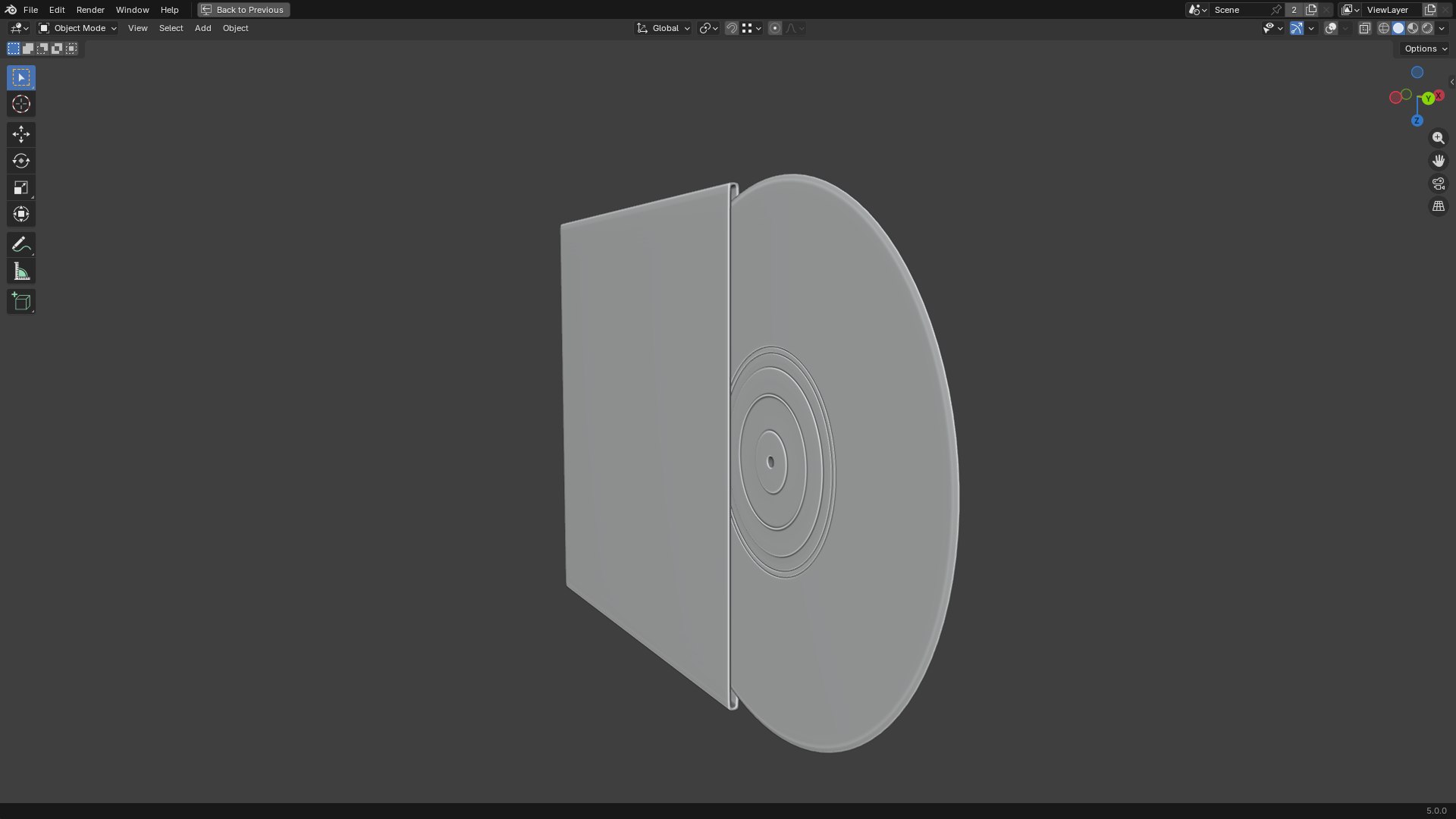The height and width of the screenshot is (819, 1456).
Task: Select the Add Cube tool
Action: (x=21, y=301)
